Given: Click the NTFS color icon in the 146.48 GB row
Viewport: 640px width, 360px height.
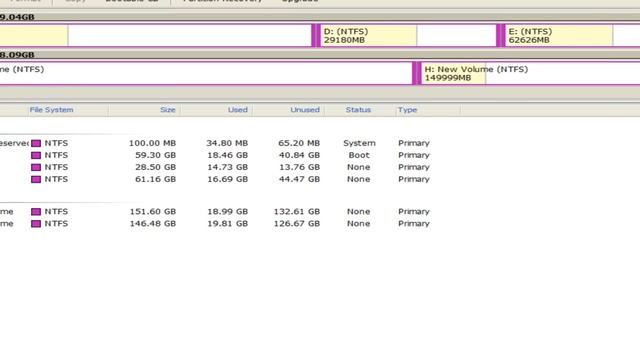Looking at the screenshot, I should (36, 224).
